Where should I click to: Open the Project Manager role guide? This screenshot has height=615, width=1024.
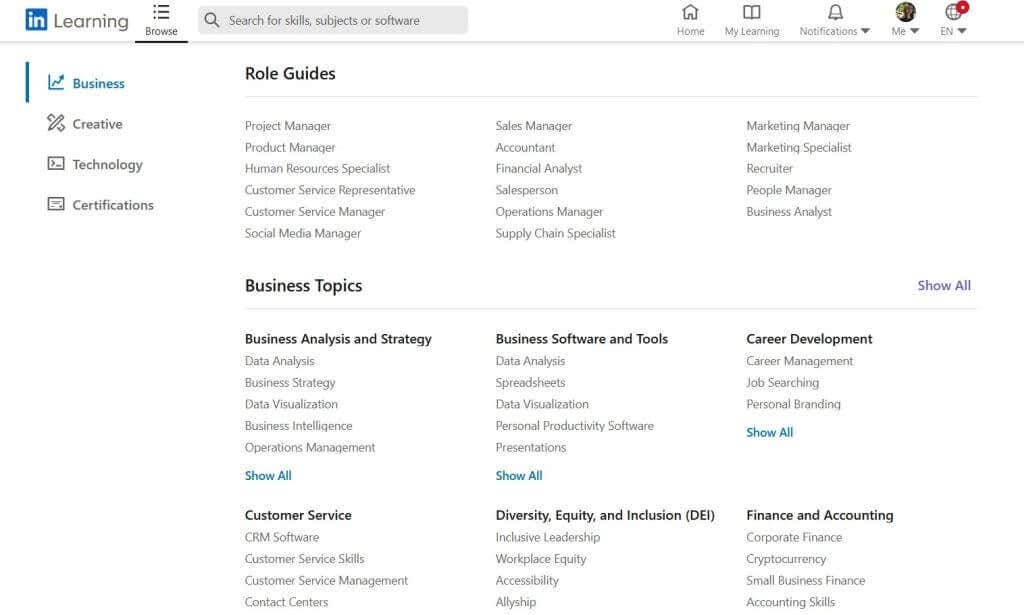pyautogui.click(x=288, y=126)
